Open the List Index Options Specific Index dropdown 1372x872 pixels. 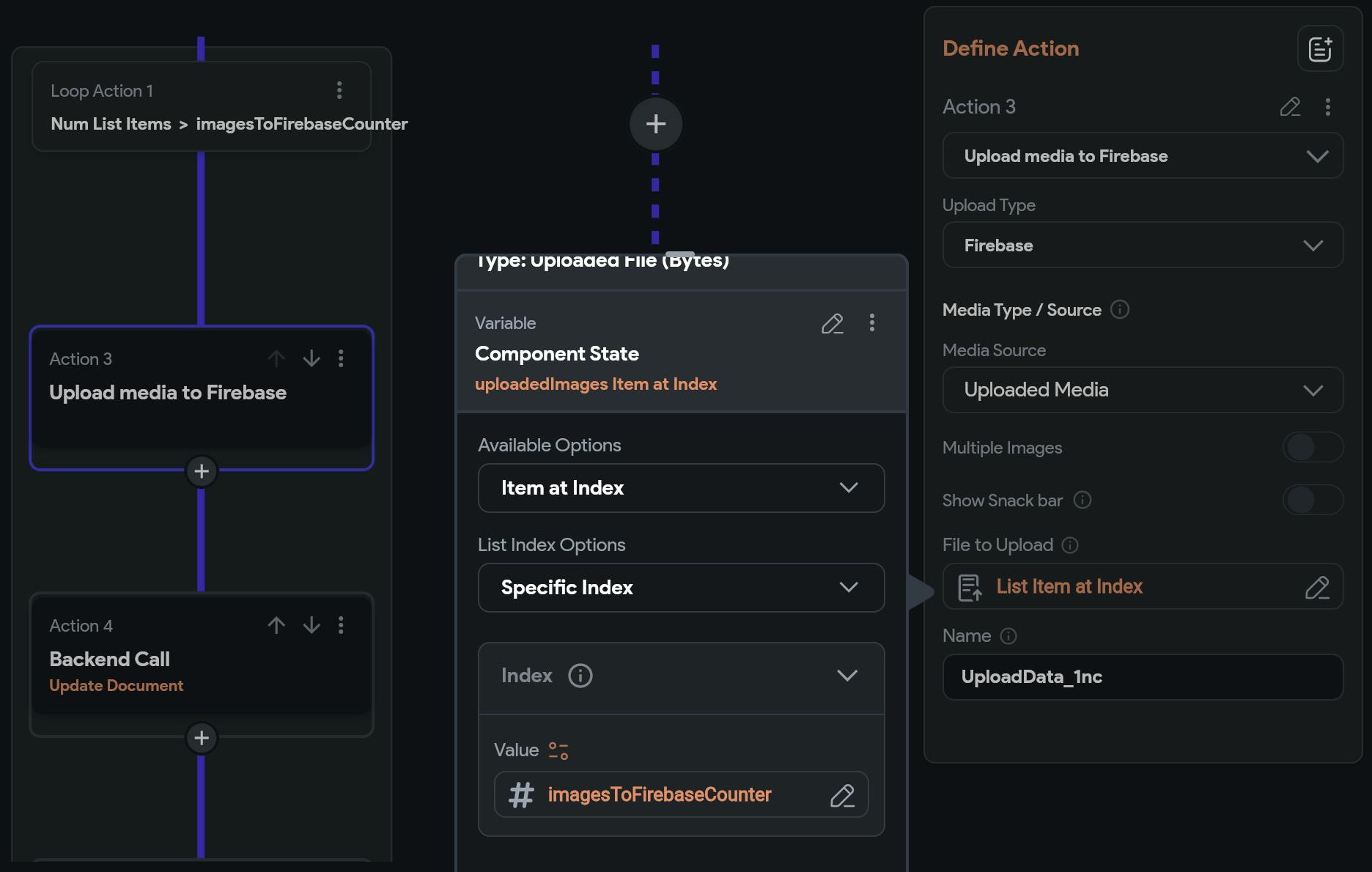tap(681, 588)
